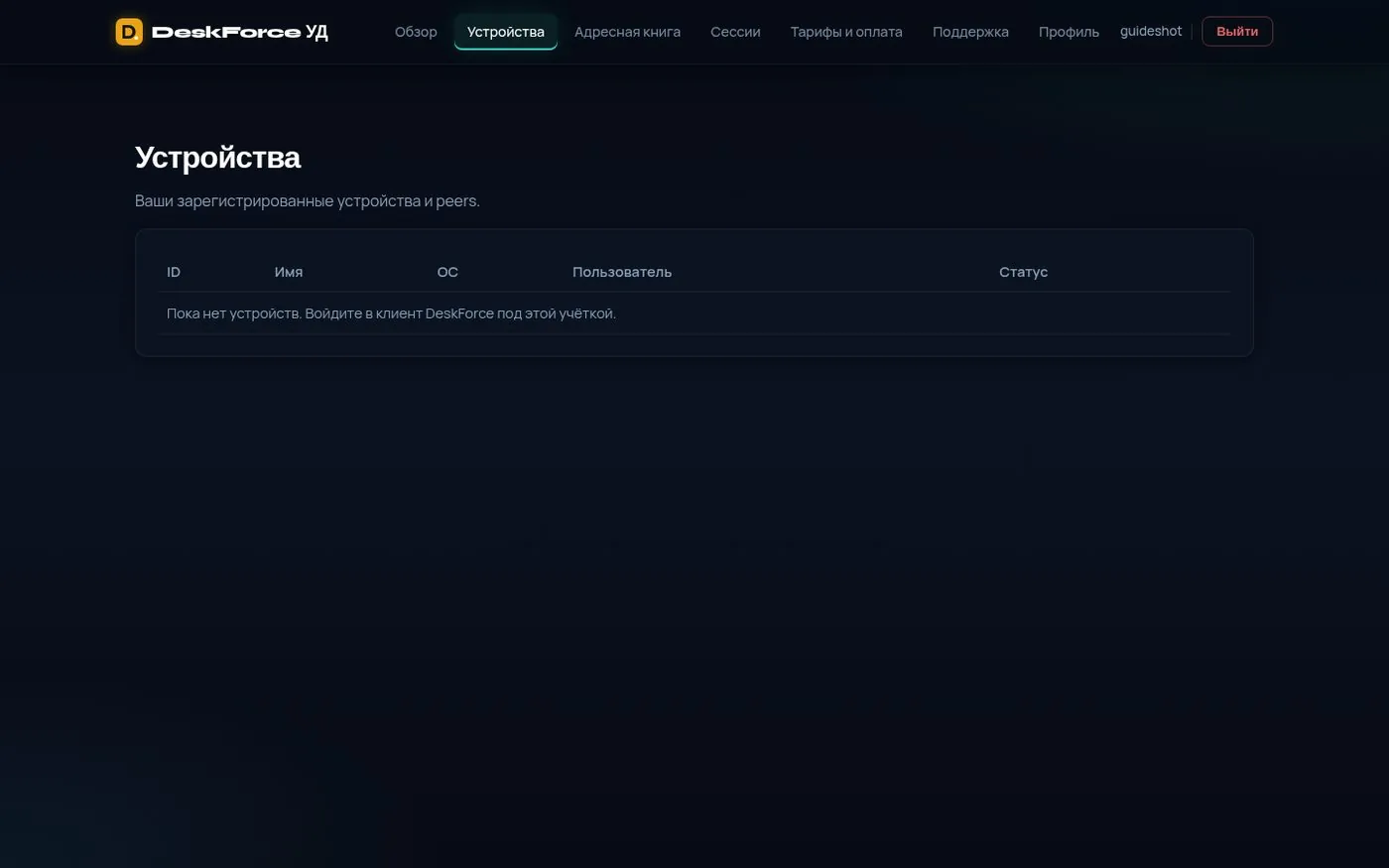This screenshot has width=1389, height=868.
Task: Open the Сессии tab
Action: pos(735,32)
